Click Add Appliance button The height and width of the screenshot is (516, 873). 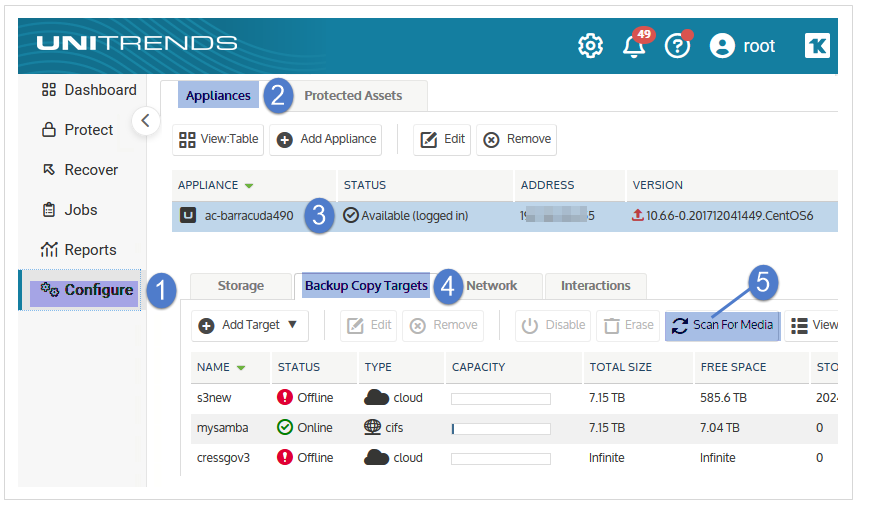click(x=326, y=139)
